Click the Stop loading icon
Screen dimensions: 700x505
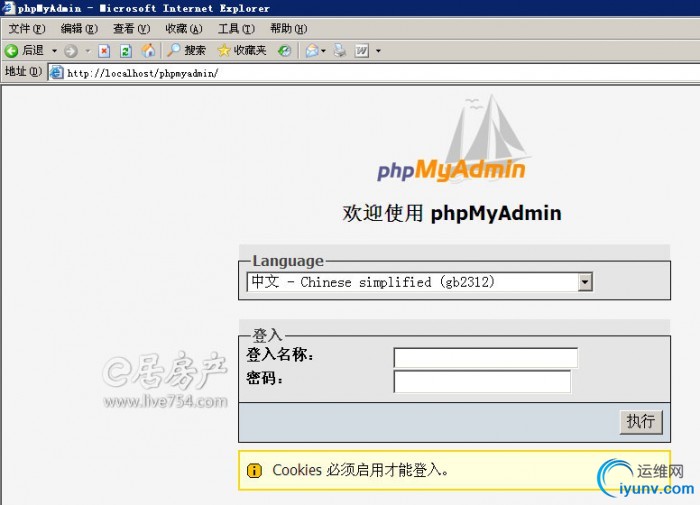point(104,51)
